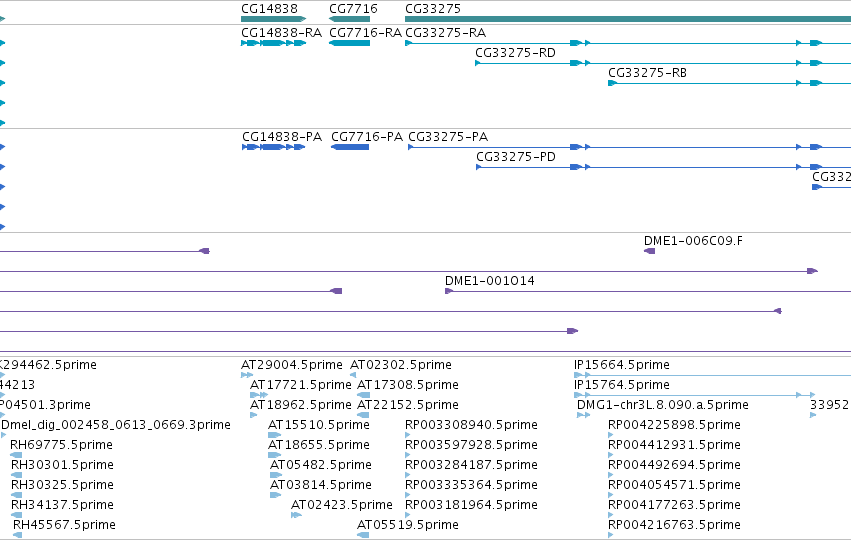Select the Dmel_dig_002458_0613_0669.3prime label

[116, 425]
